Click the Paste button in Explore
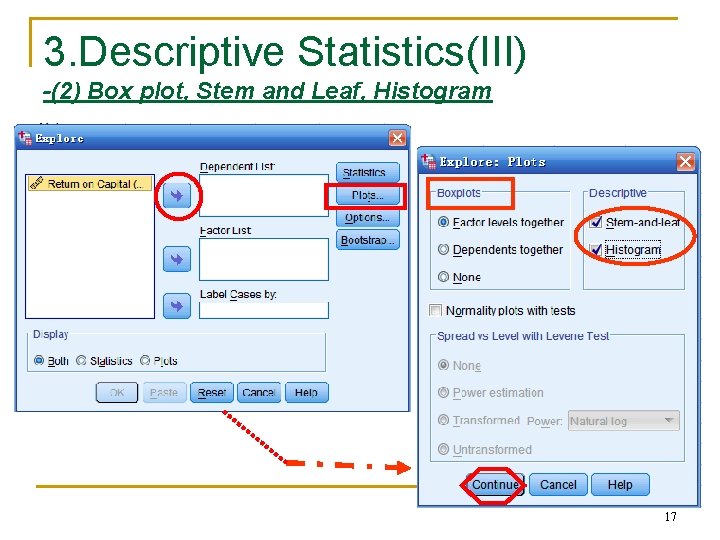This screenshot has width=720, height=540. tap(164, 393)
